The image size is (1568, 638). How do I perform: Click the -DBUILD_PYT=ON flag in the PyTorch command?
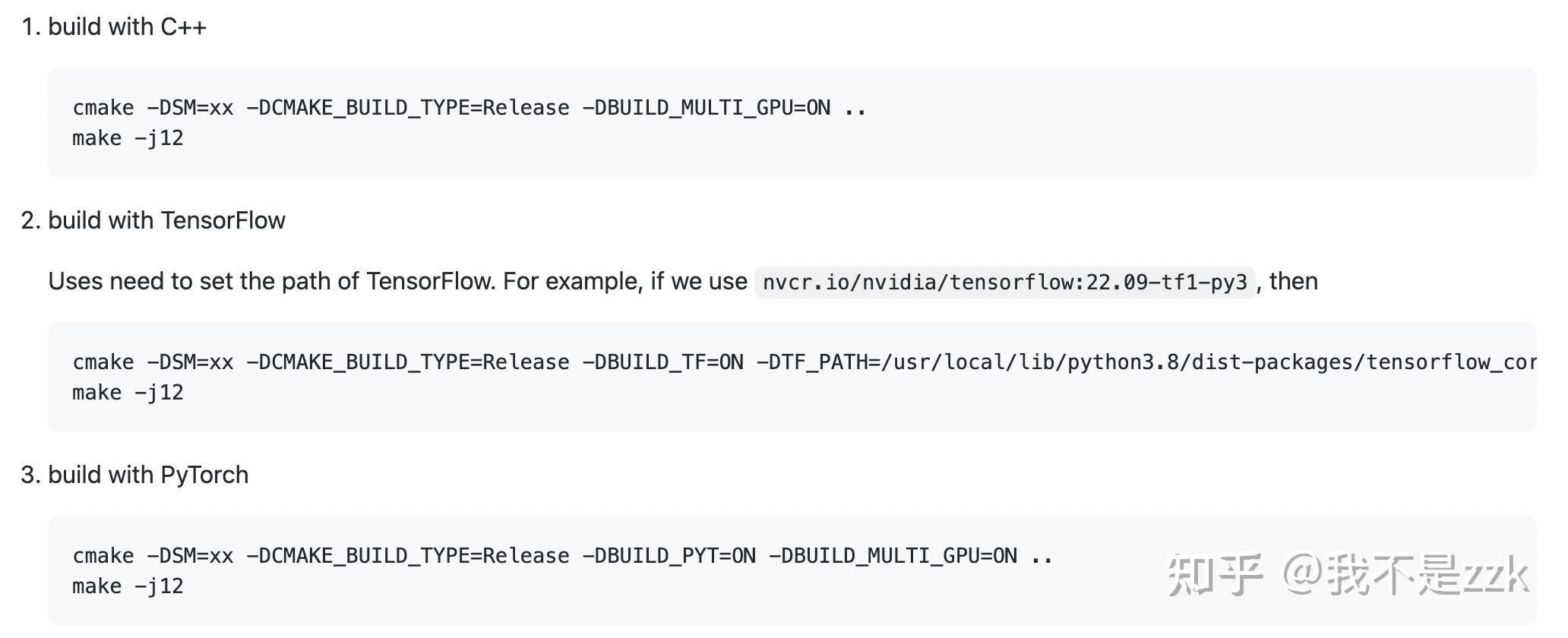click(669, 556)
